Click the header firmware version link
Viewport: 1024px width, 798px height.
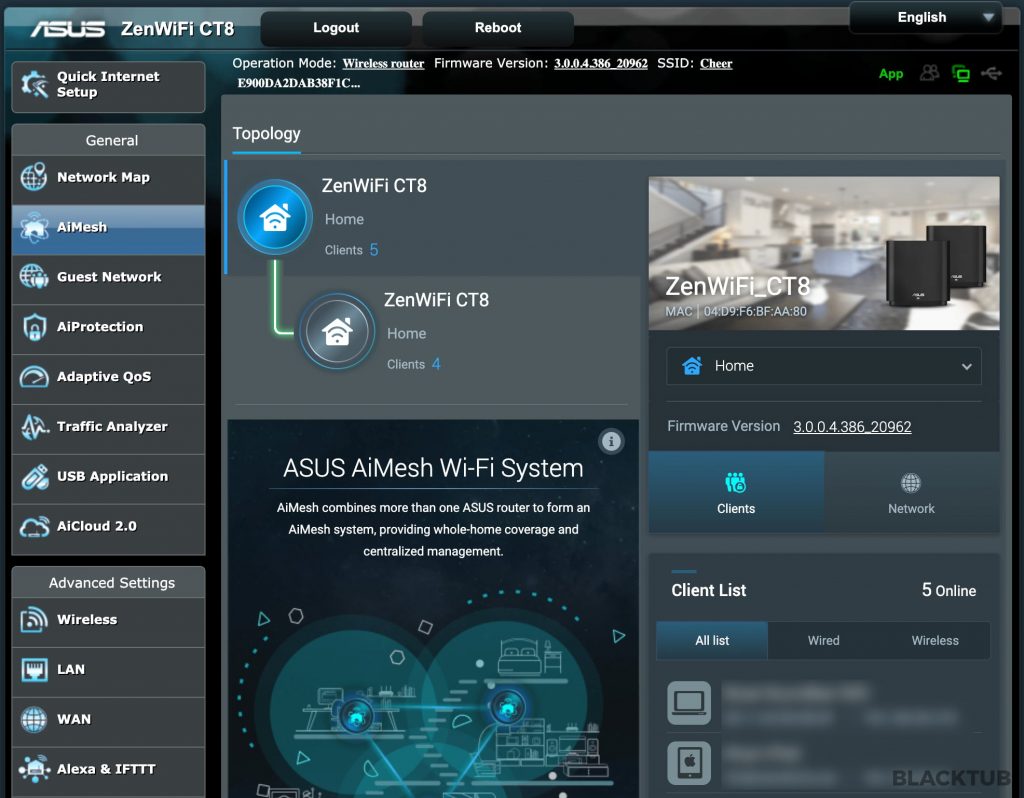click(x=601, y=64)
